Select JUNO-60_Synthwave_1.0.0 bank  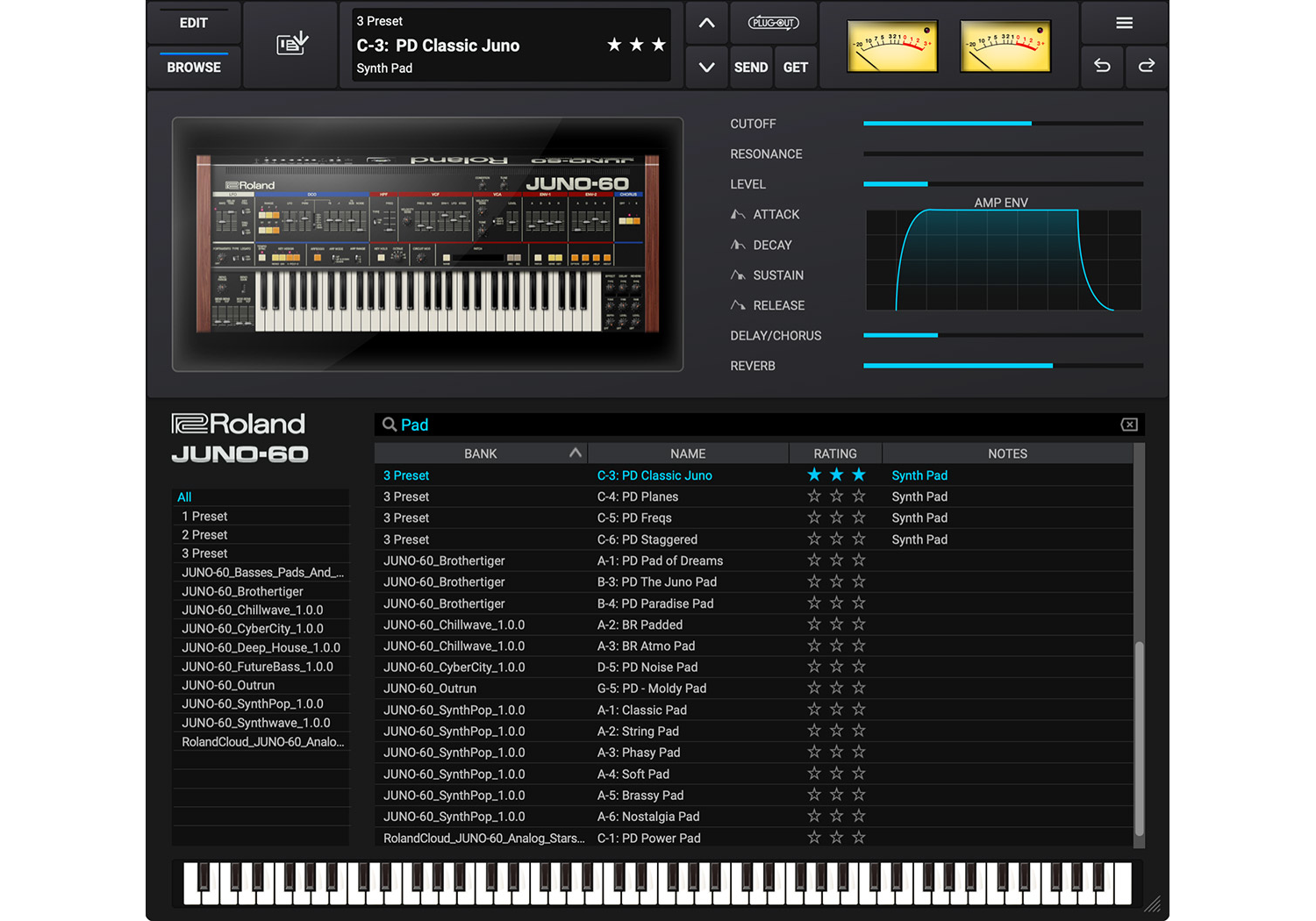[261, 723]
